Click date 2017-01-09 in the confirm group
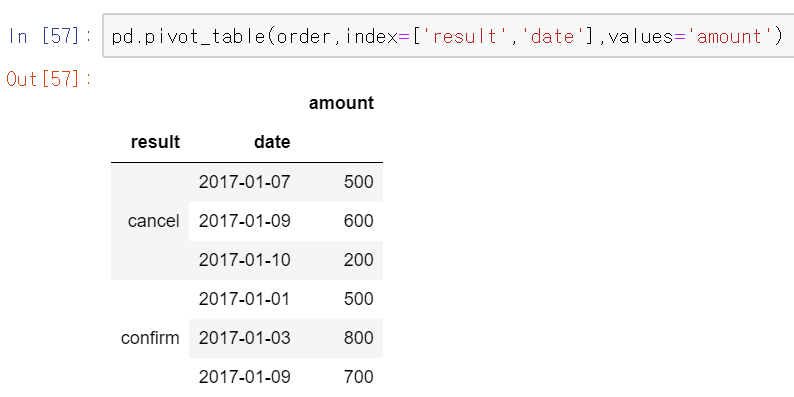Image resolution: width=794 pixels, height=397 pixels. [245, 377]
